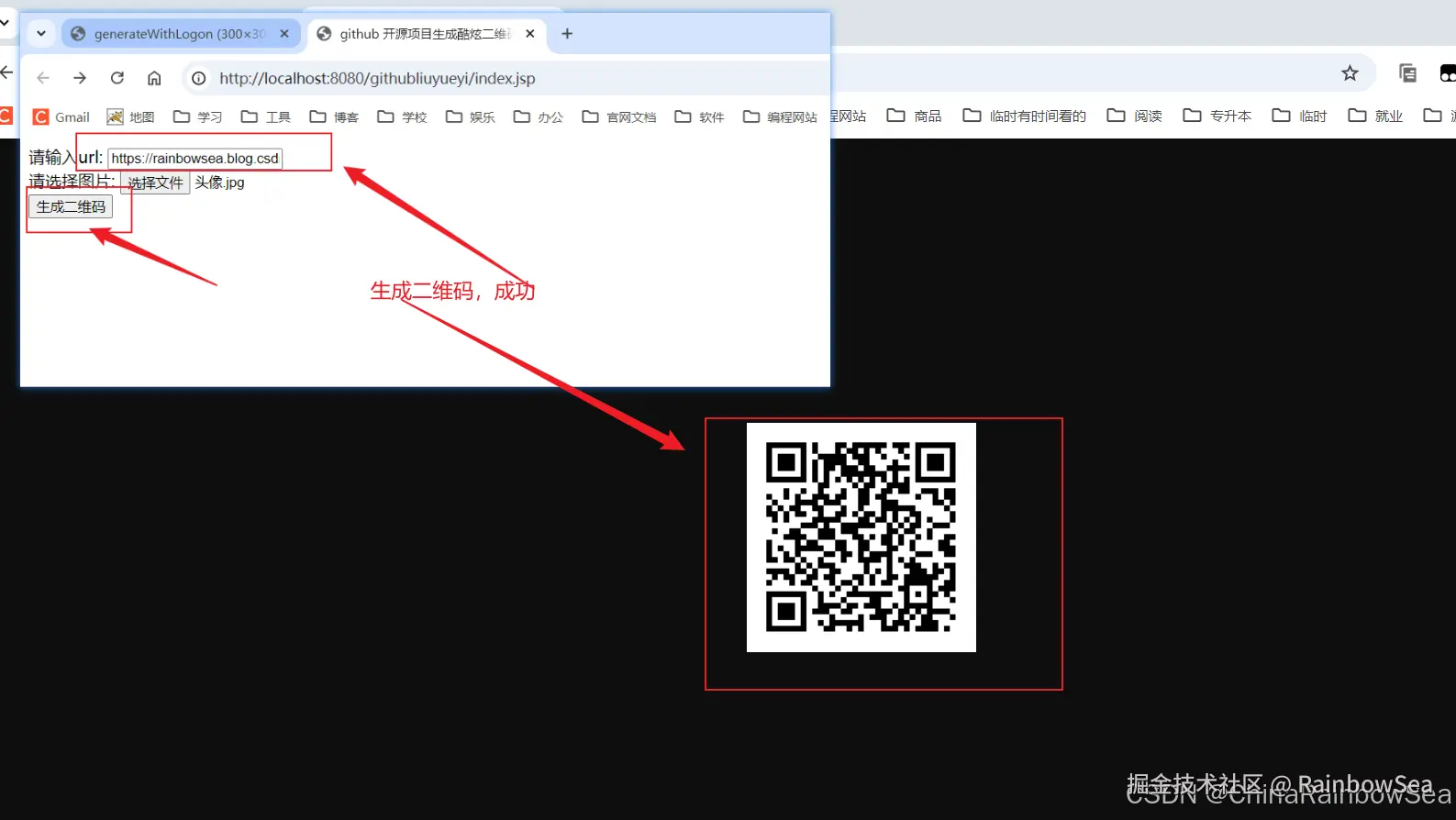This screenshot has width=1456, height=820.
Task: Open the 商品 folder in back window
Action: click(x=915, y=116)
